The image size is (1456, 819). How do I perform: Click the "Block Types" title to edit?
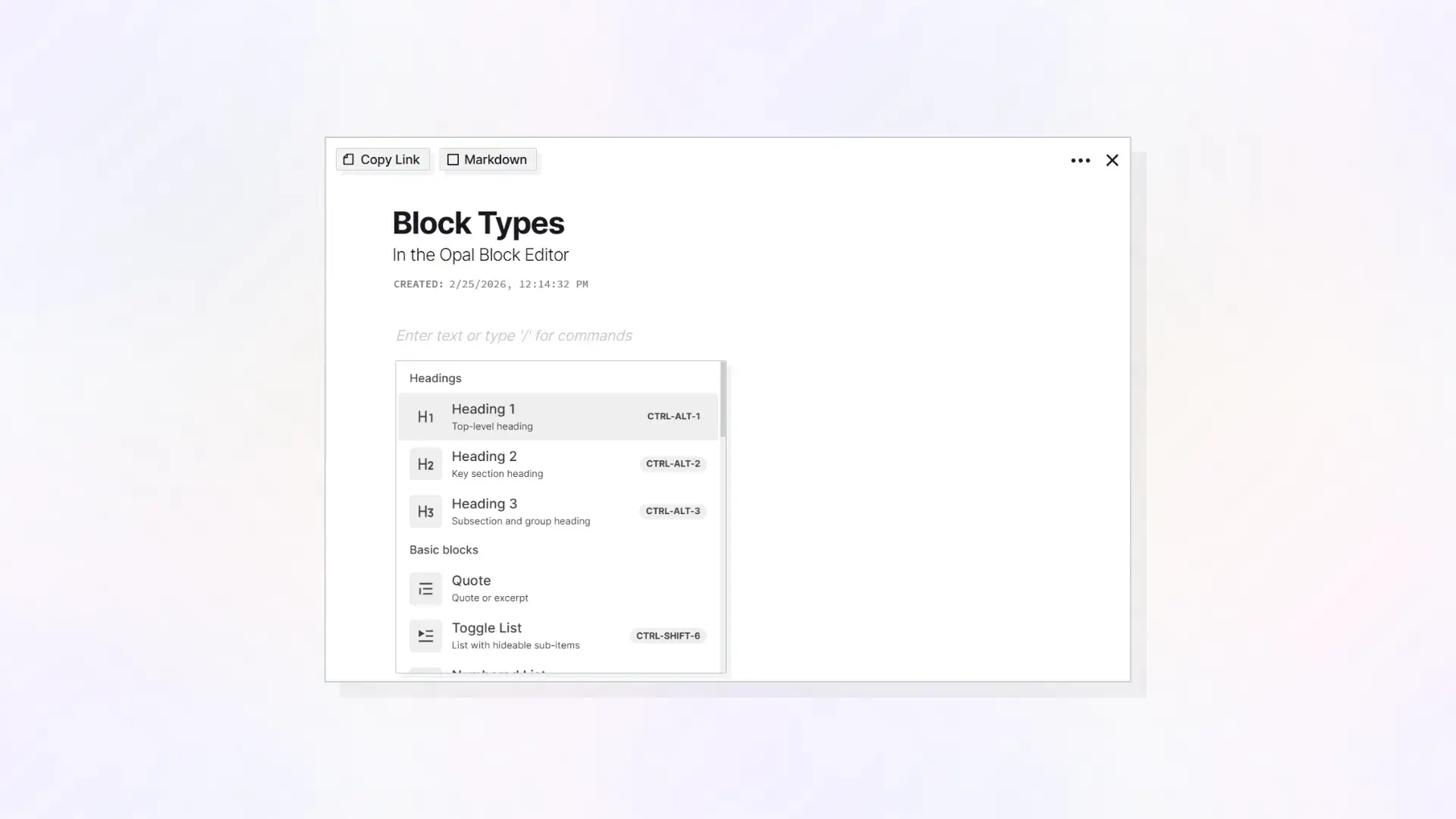click(x=478, y=223)
